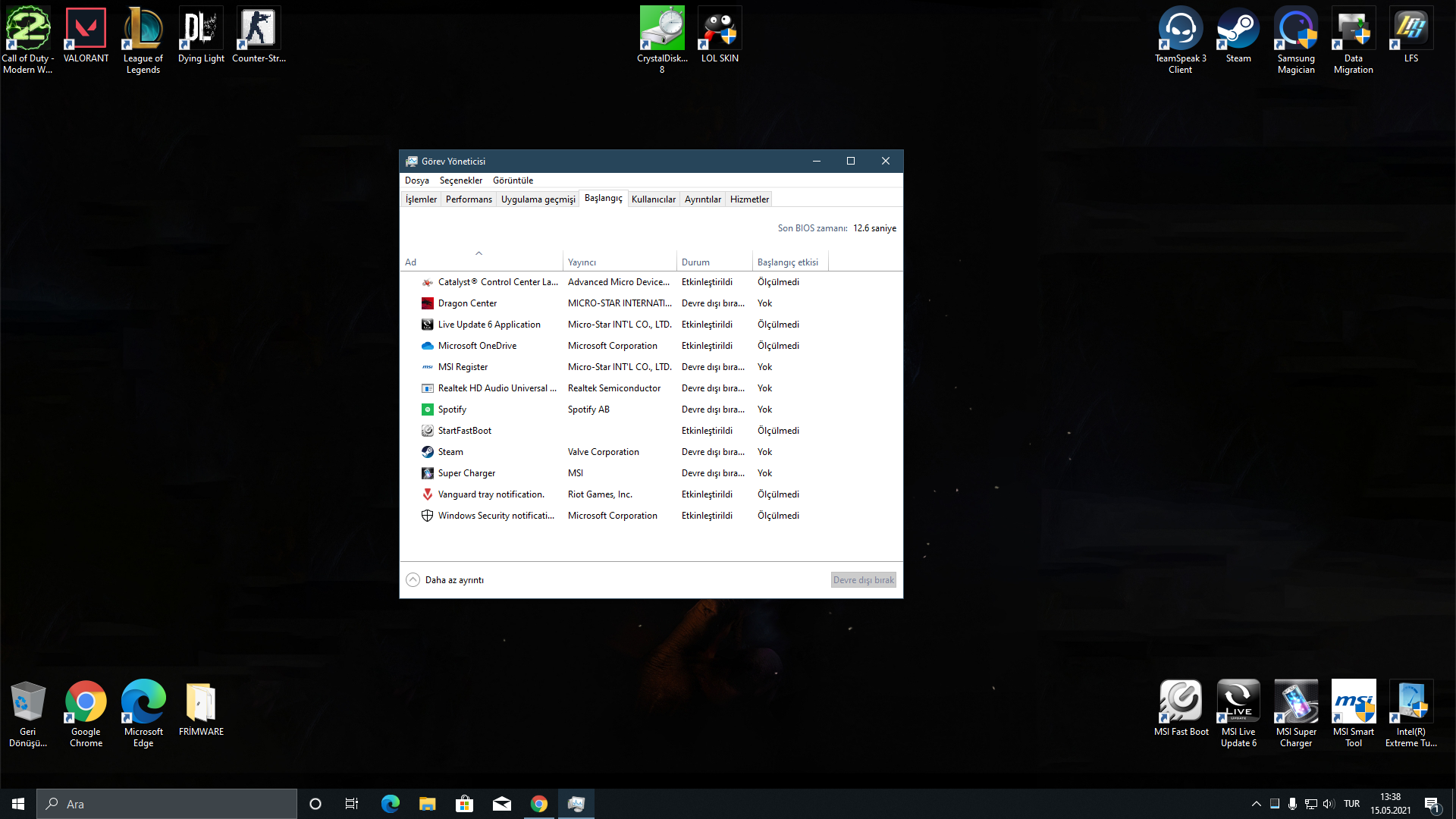Select Vanguard tray notification row

point(651,494)
